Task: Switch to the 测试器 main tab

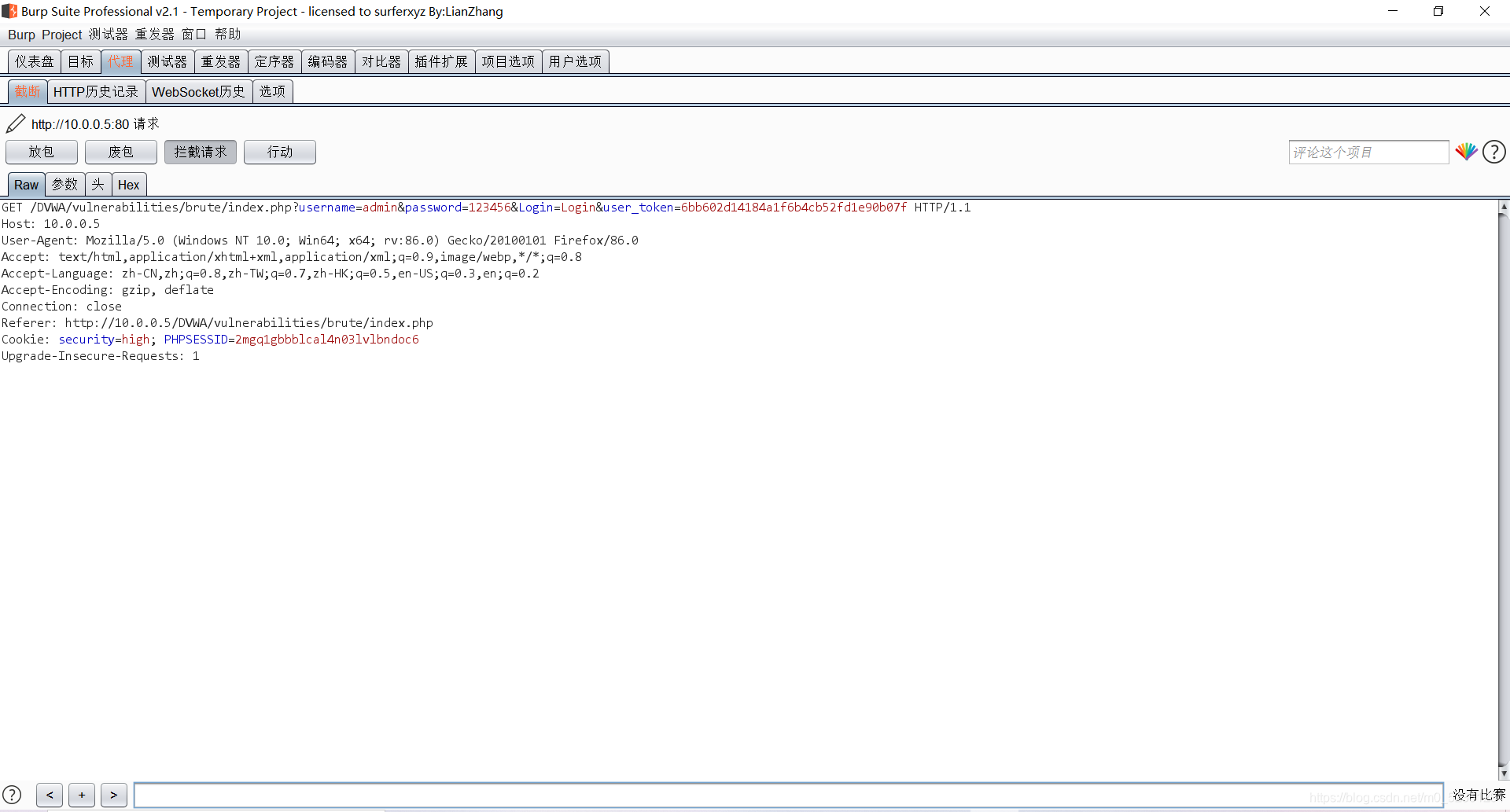Action: point(168,61)
